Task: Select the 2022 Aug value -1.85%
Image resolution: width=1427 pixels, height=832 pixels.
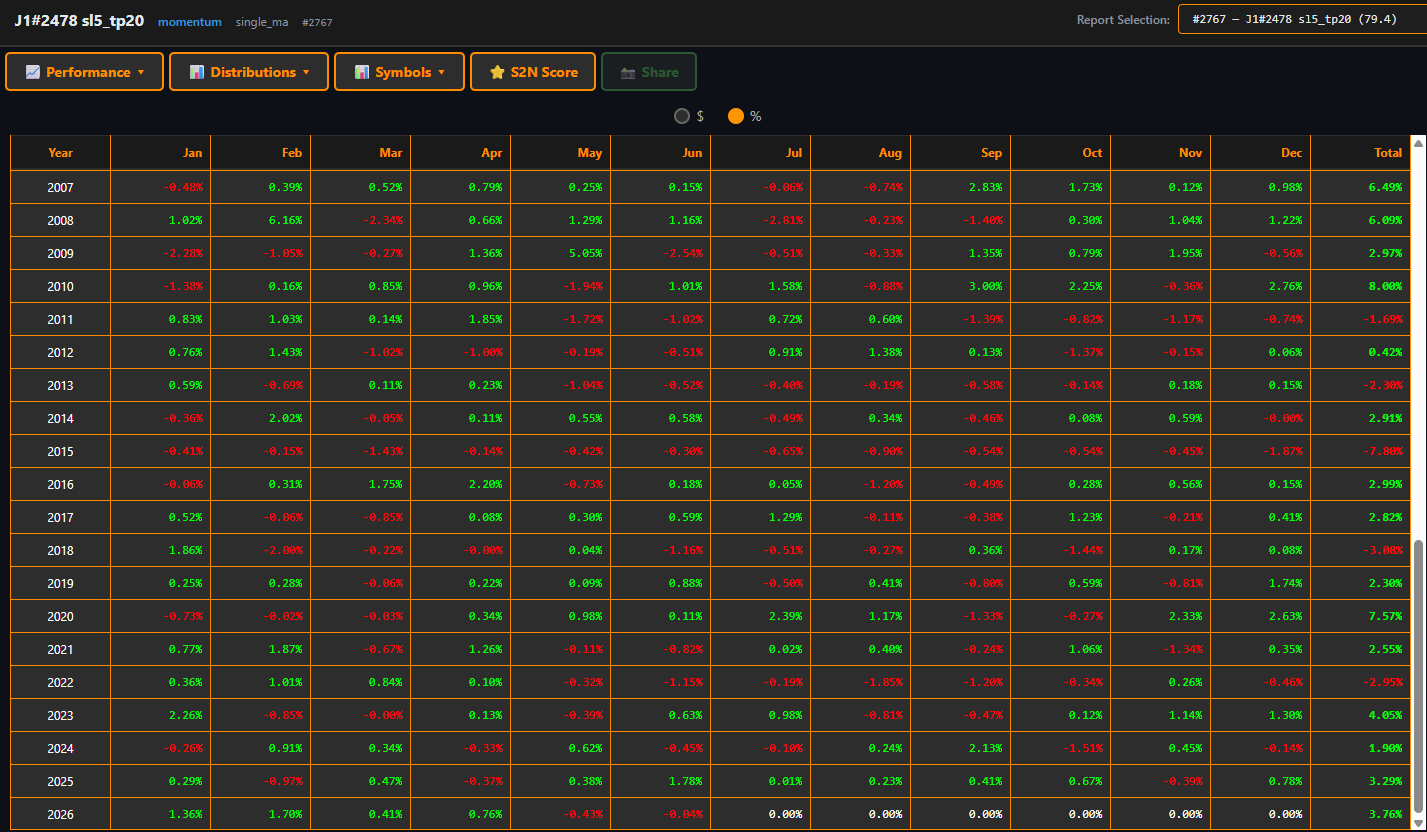Action: (882, 682)
